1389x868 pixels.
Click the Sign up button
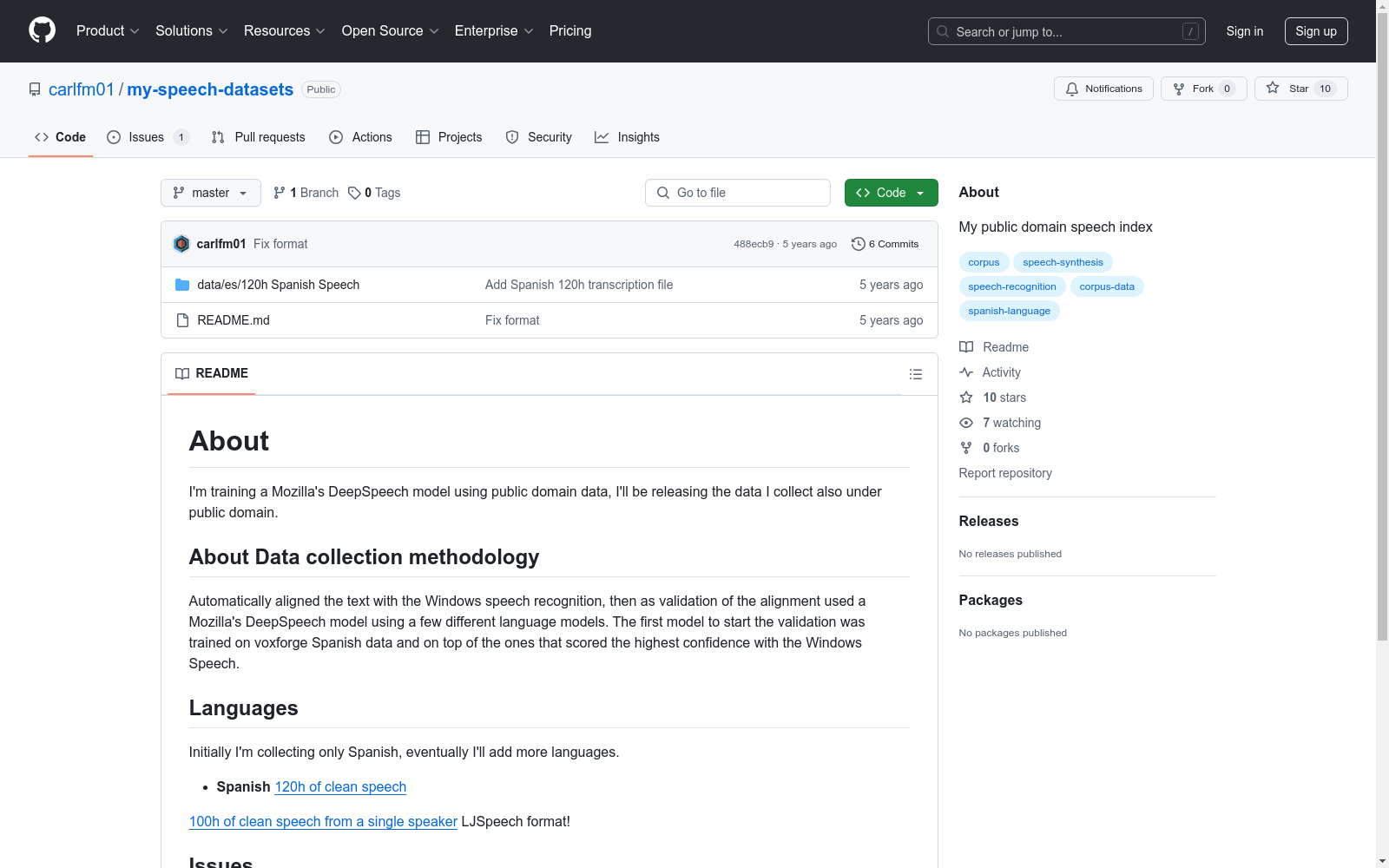(1316, 31)
